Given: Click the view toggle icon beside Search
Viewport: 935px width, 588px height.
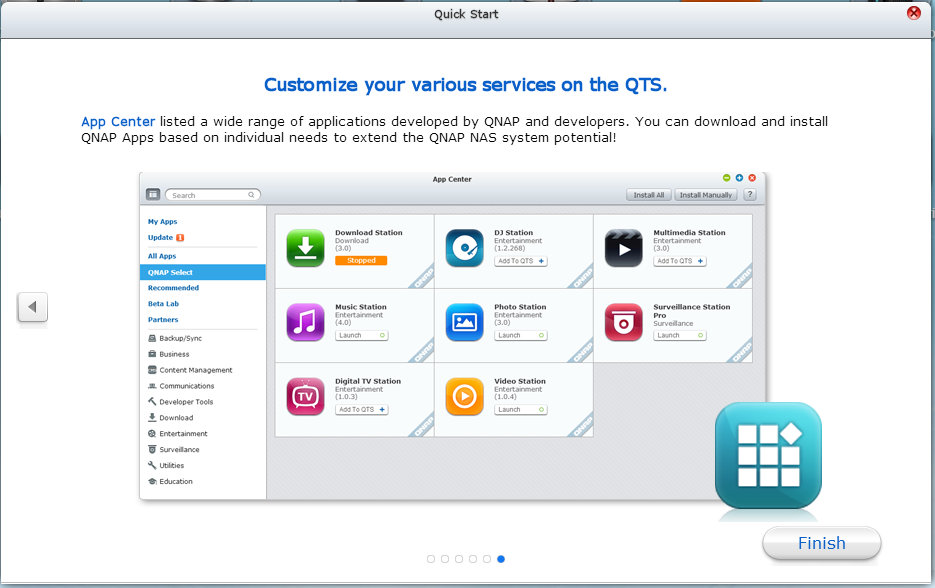Looking at the screenshot, I should click(153, 194).
